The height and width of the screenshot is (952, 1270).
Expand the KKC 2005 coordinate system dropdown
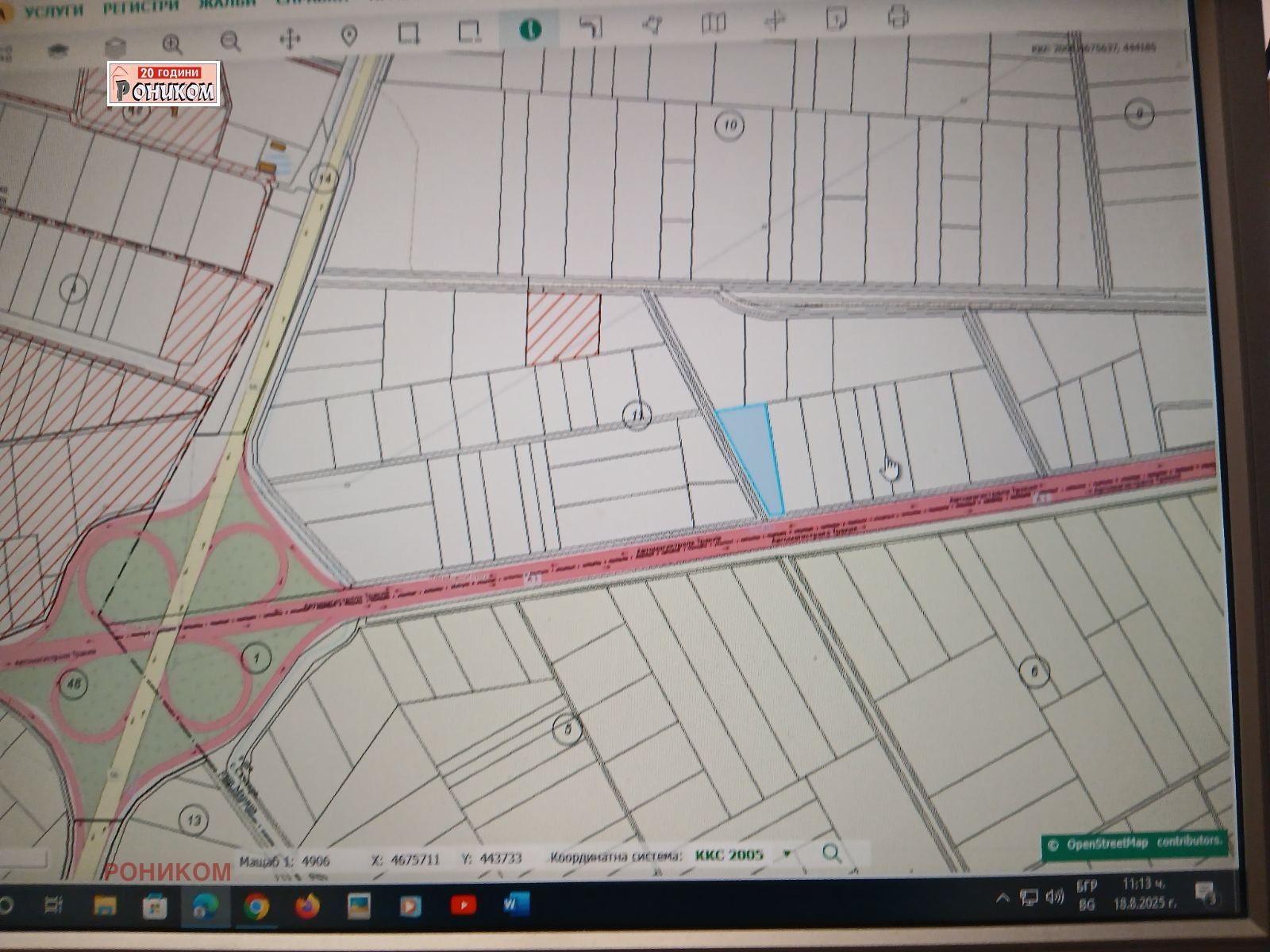pyautogui.click(x=787, y=854)
